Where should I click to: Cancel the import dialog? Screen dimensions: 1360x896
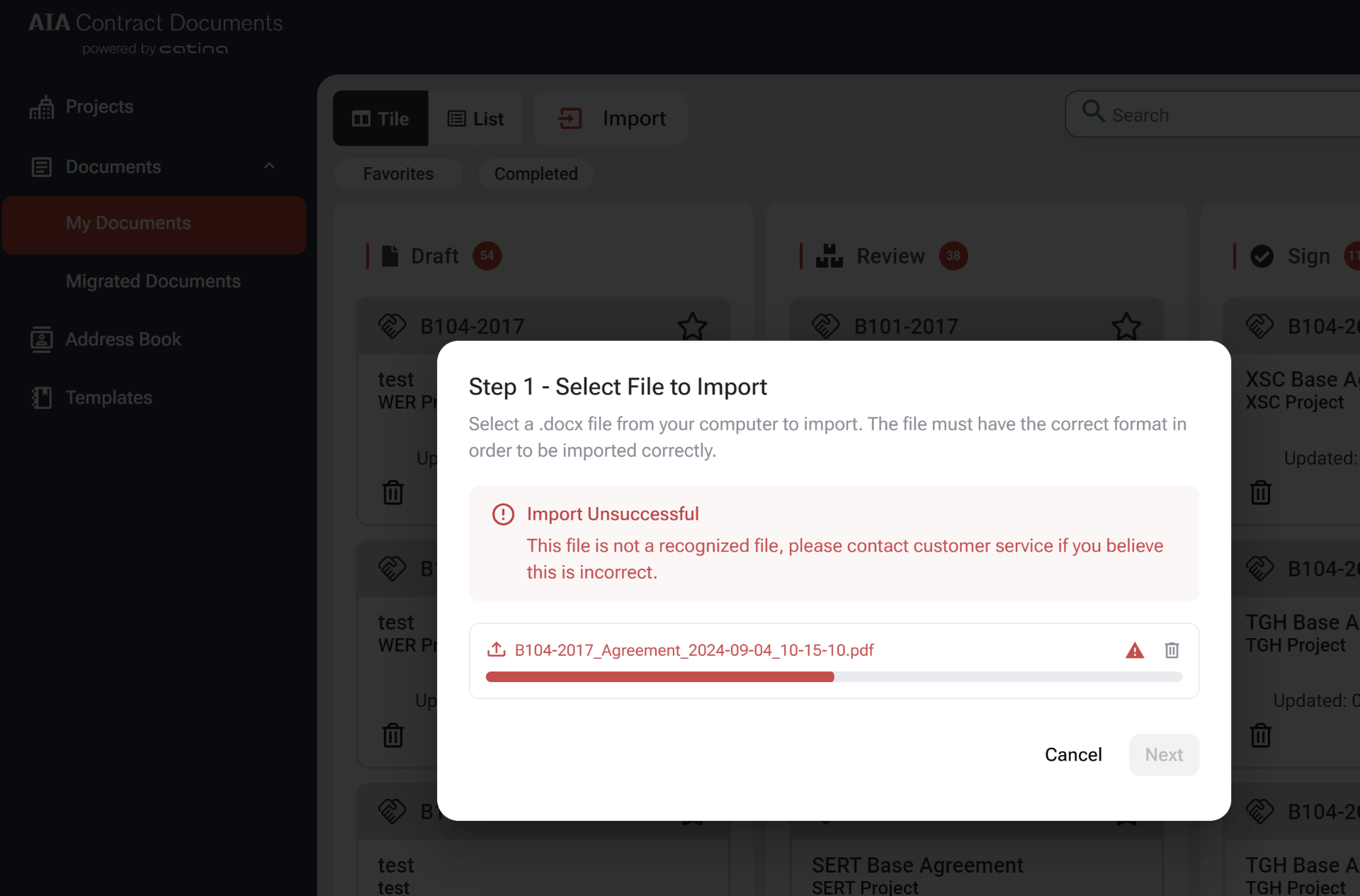pyautogui.click(x=1073, y=754)
